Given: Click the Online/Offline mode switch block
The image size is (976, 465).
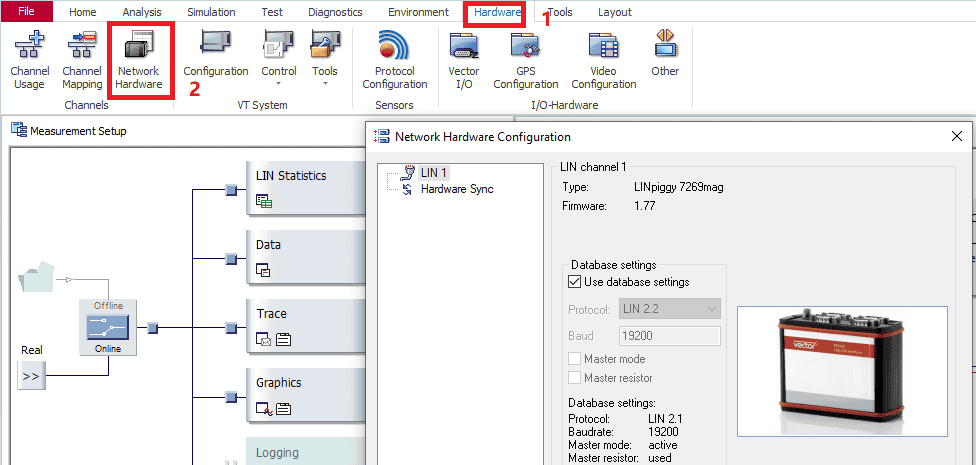Looking at the screenshot, I should pos(108,327).
